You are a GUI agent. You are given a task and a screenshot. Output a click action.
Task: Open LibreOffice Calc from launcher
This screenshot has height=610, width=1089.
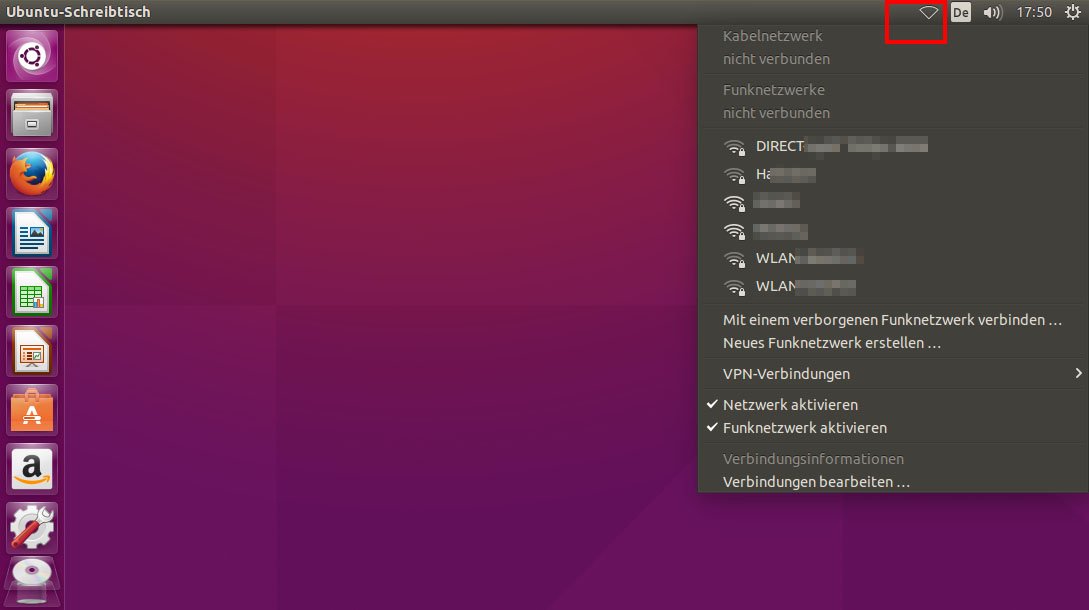32,292
